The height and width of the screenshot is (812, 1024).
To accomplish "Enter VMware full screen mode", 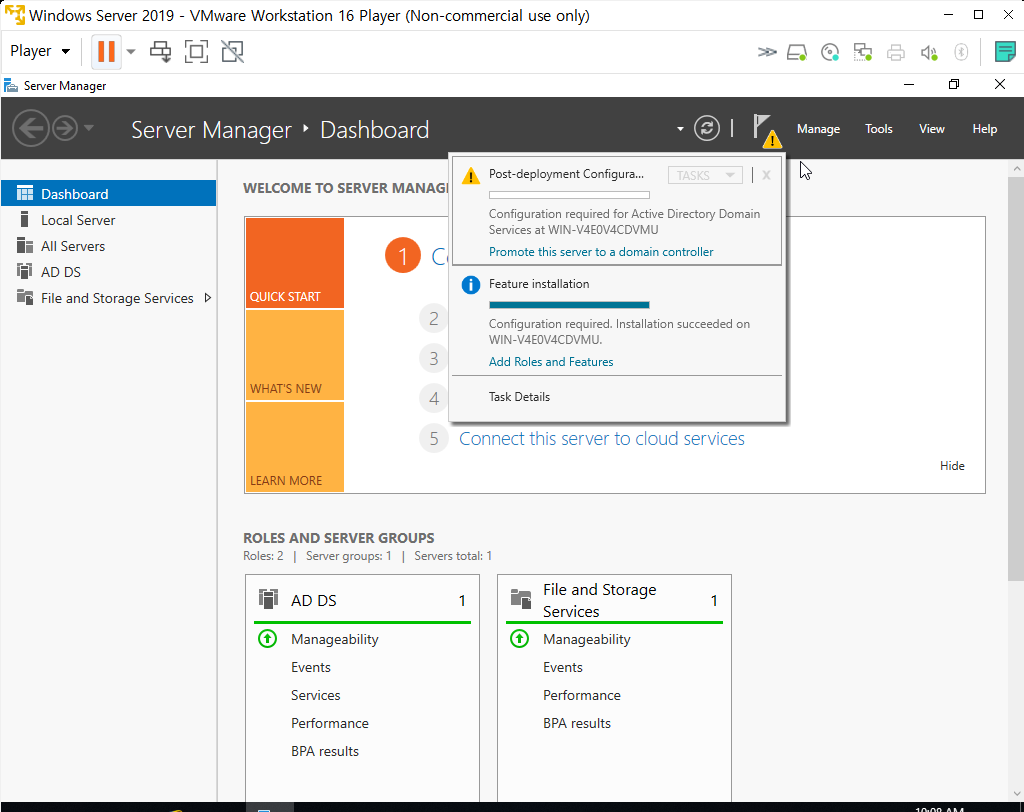I will pyautogui.click(x=197, y=52).
